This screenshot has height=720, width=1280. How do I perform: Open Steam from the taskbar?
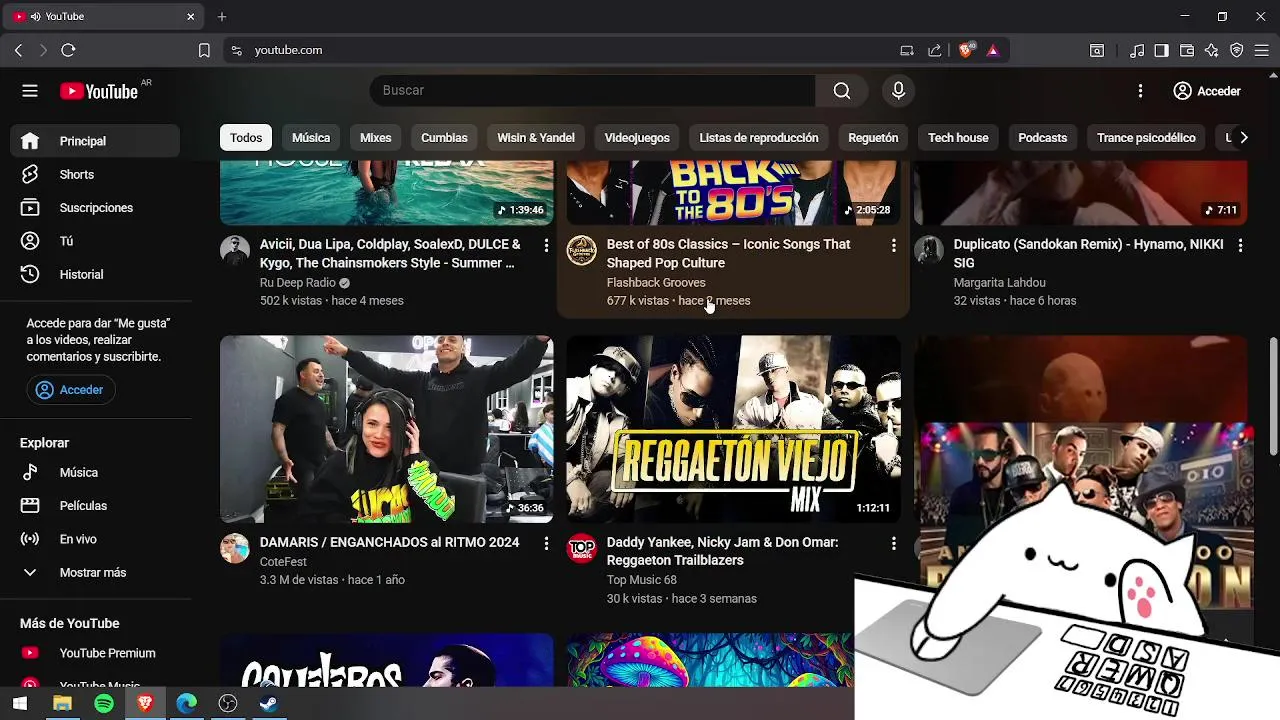(269, 704)
